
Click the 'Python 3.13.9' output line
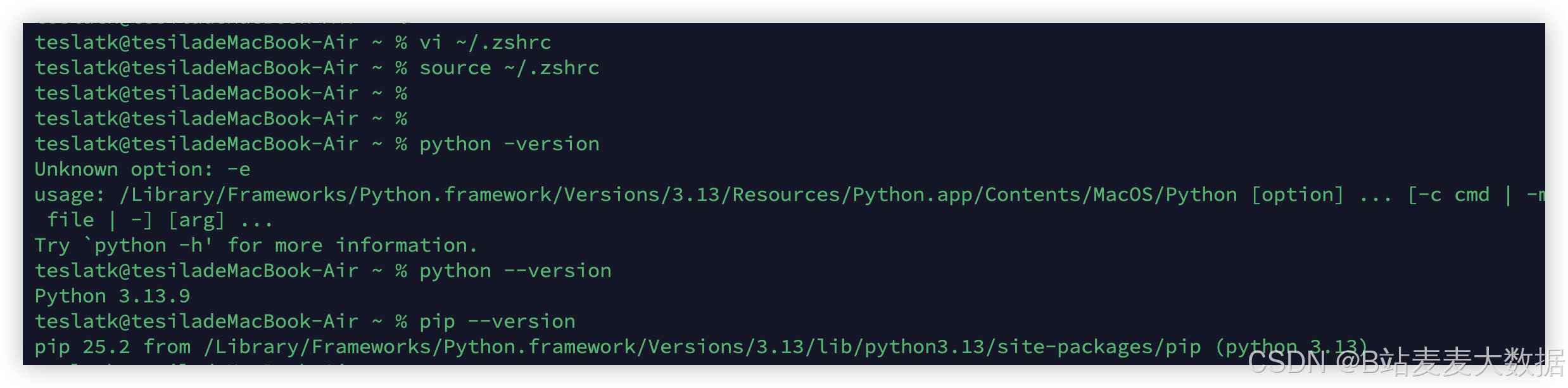point(112,296)
